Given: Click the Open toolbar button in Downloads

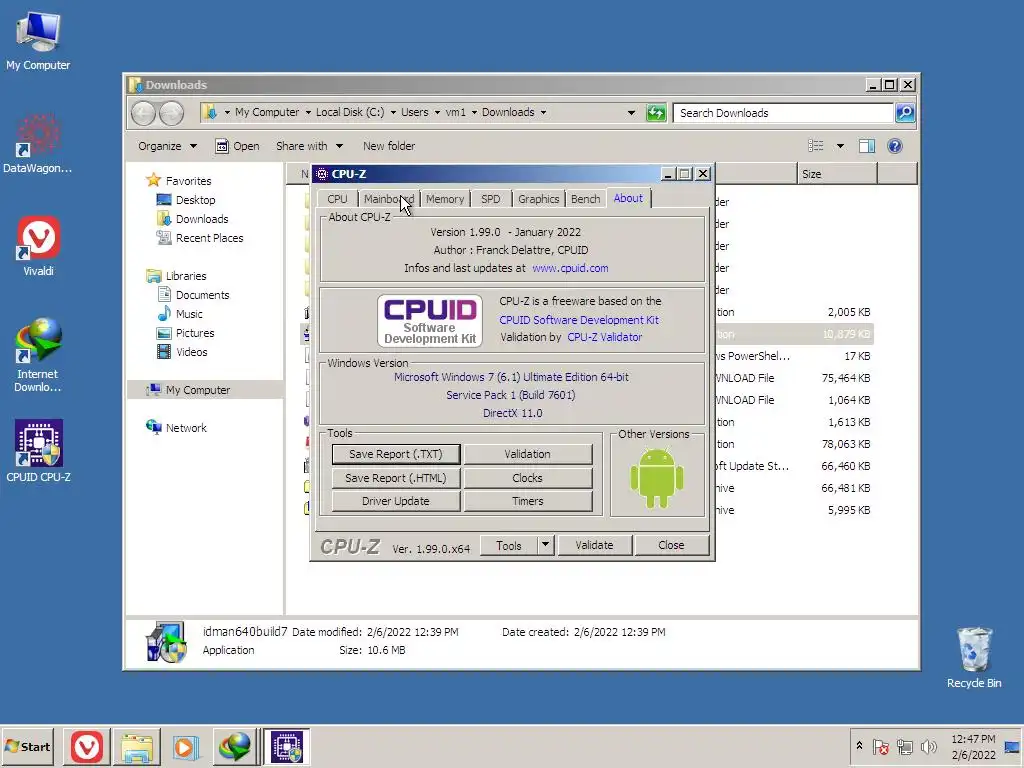Looking at the screenshot, I should (238, 146).
